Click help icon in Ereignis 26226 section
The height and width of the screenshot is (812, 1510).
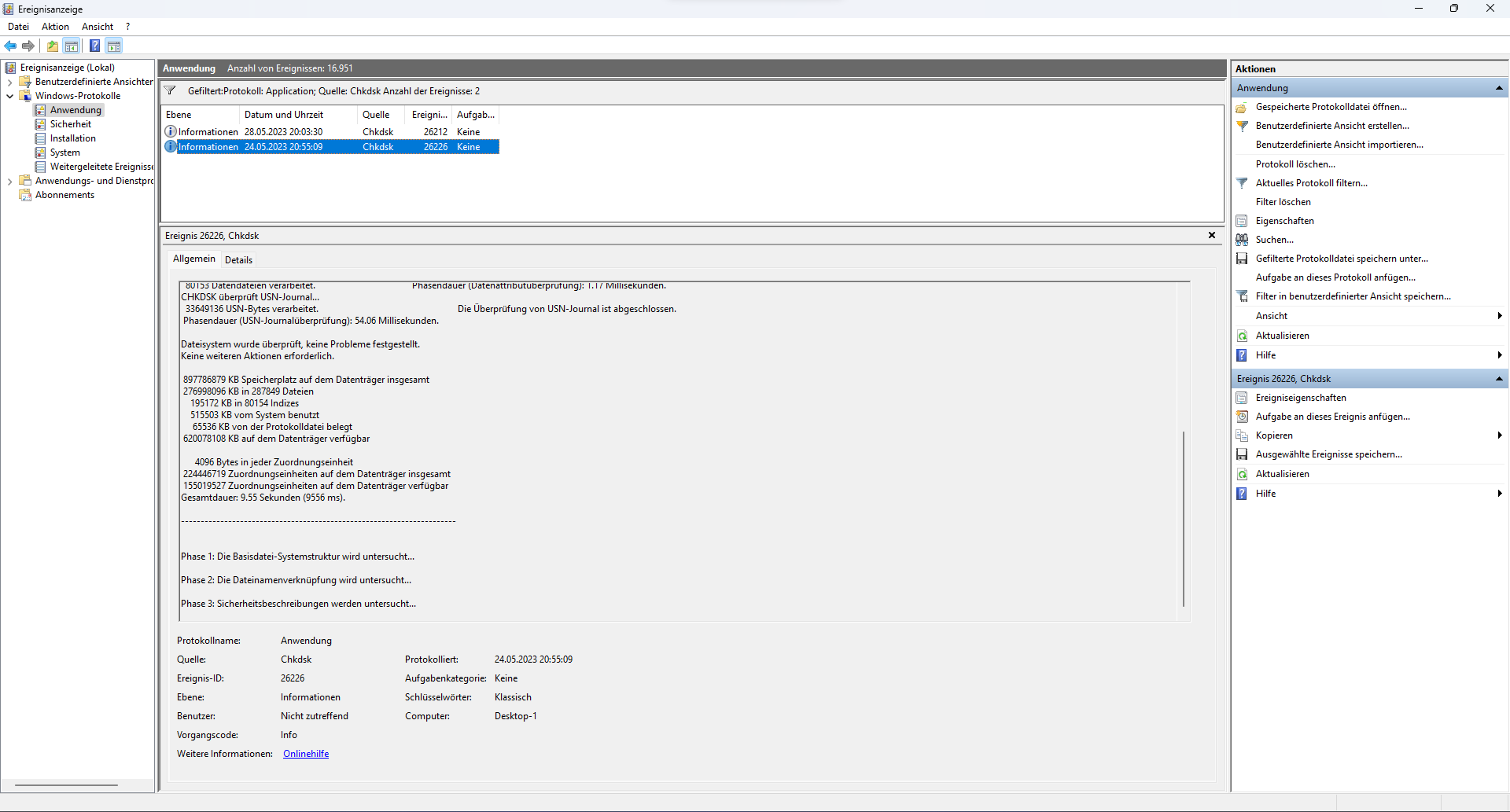click(x=1242, y=494)
